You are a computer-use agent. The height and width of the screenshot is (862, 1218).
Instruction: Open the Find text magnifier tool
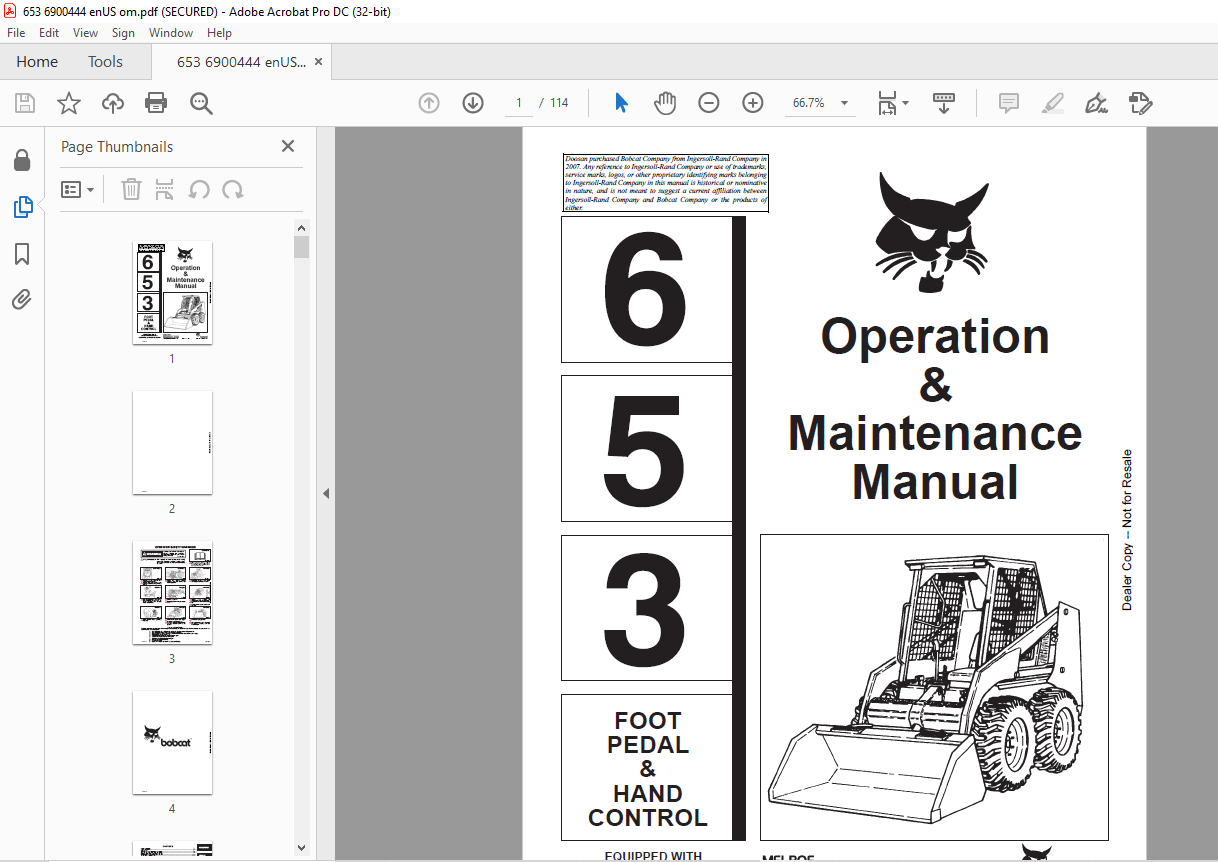201,103
